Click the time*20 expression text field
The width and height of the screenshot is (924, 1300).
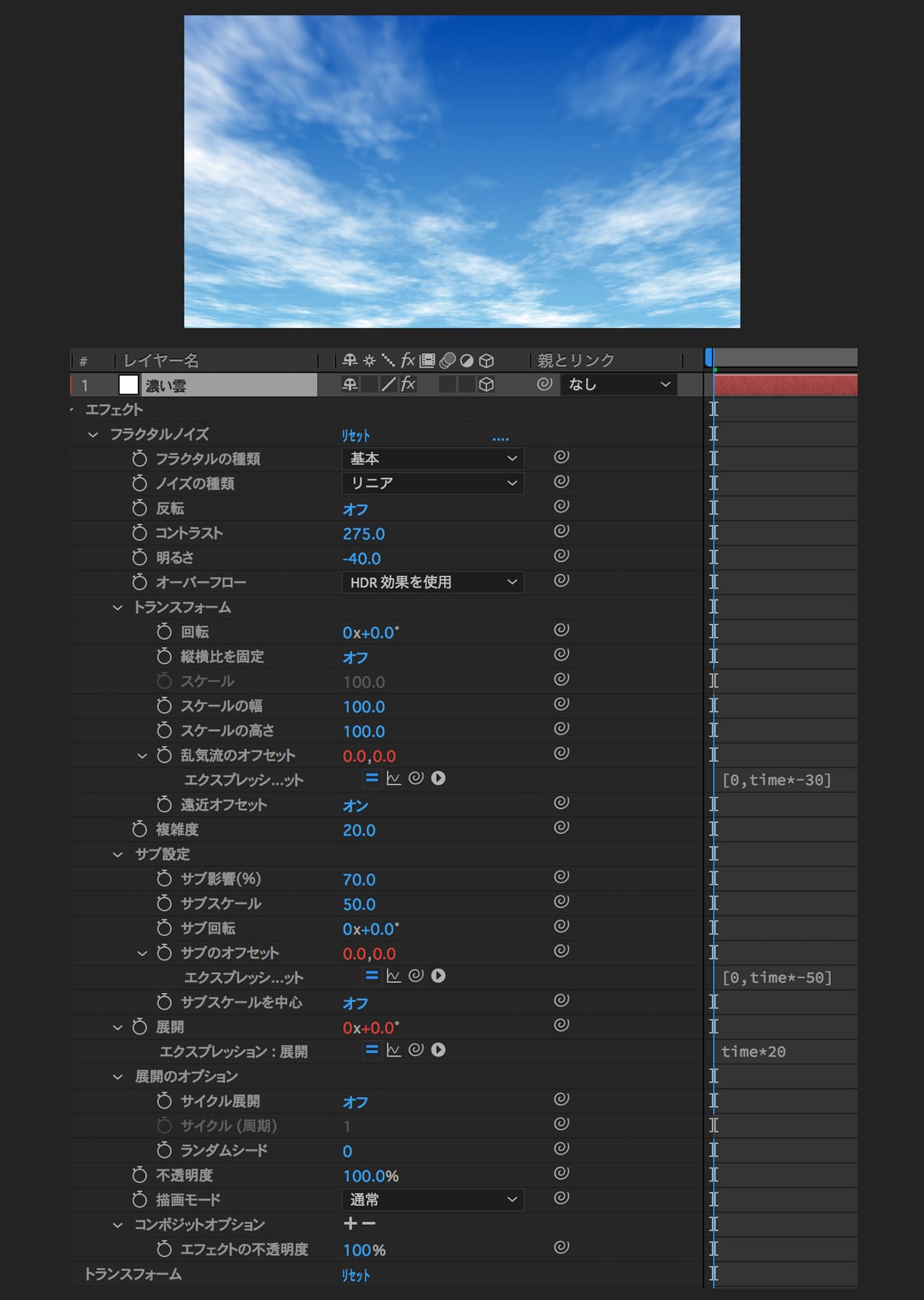click(x=754, y=1052)
